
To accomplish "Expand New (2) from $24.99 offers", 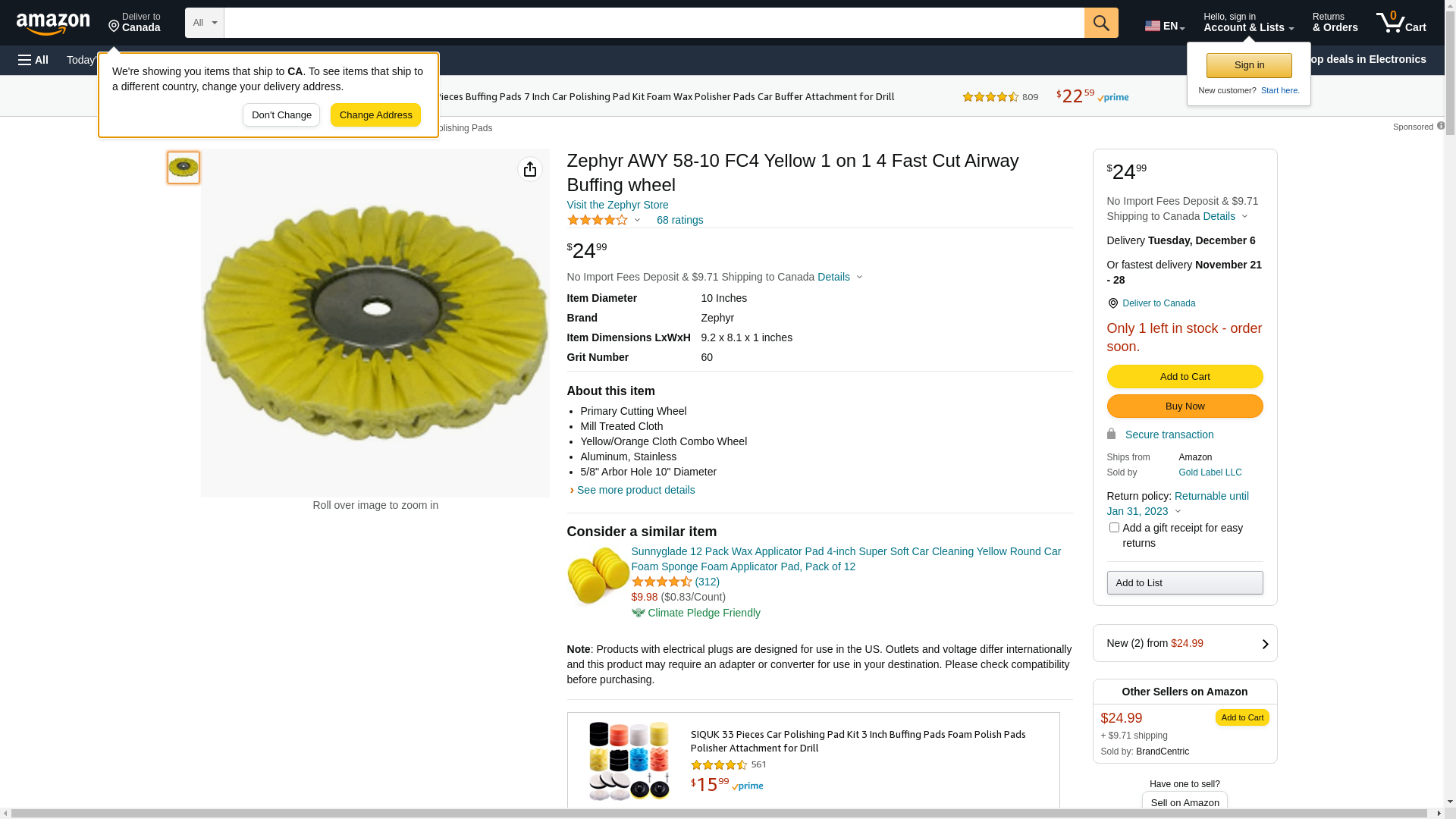I will [1185, 643].
